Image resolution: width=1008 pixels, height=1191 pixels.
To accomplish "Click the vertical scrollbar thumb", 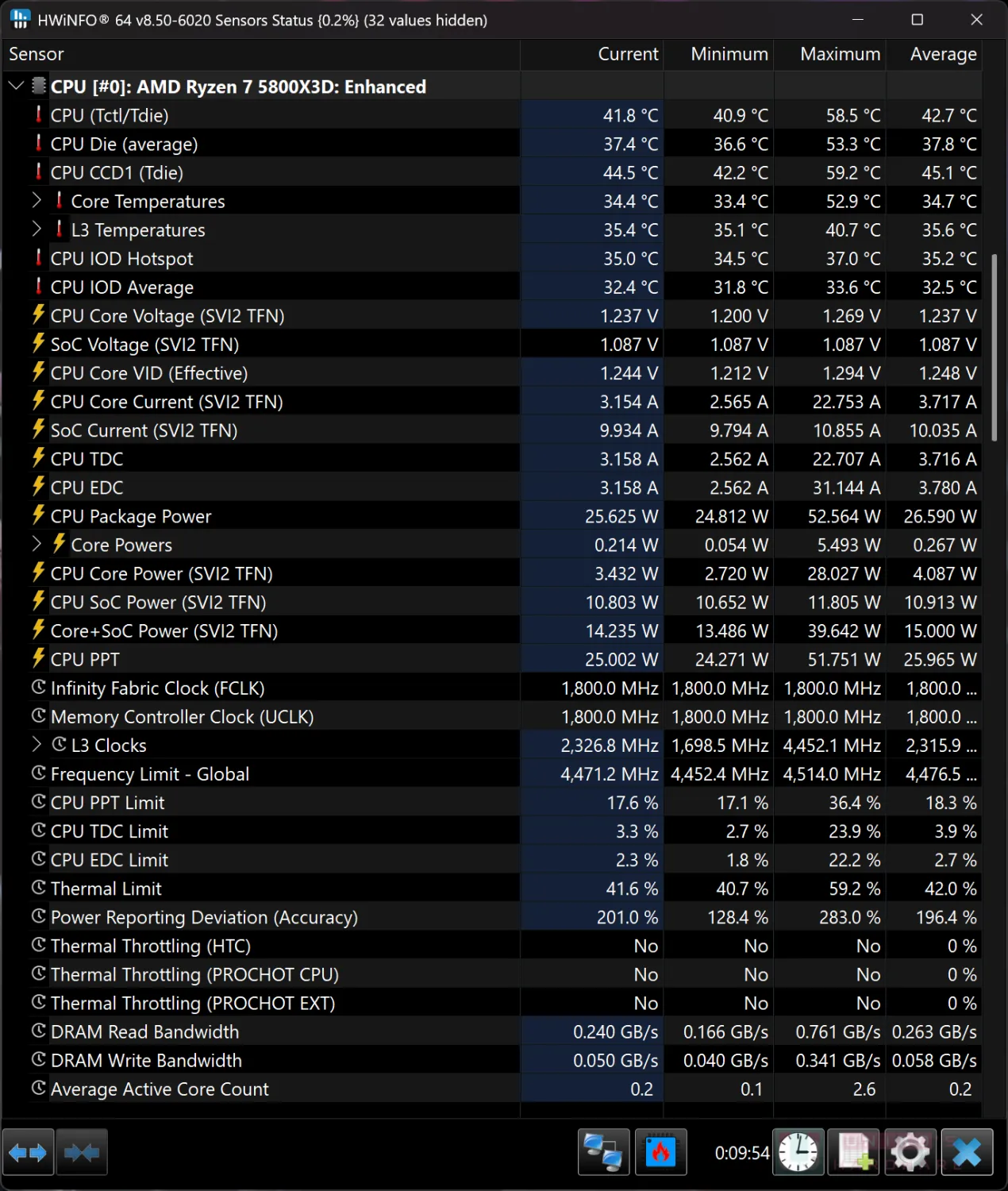I will (995, 348).
